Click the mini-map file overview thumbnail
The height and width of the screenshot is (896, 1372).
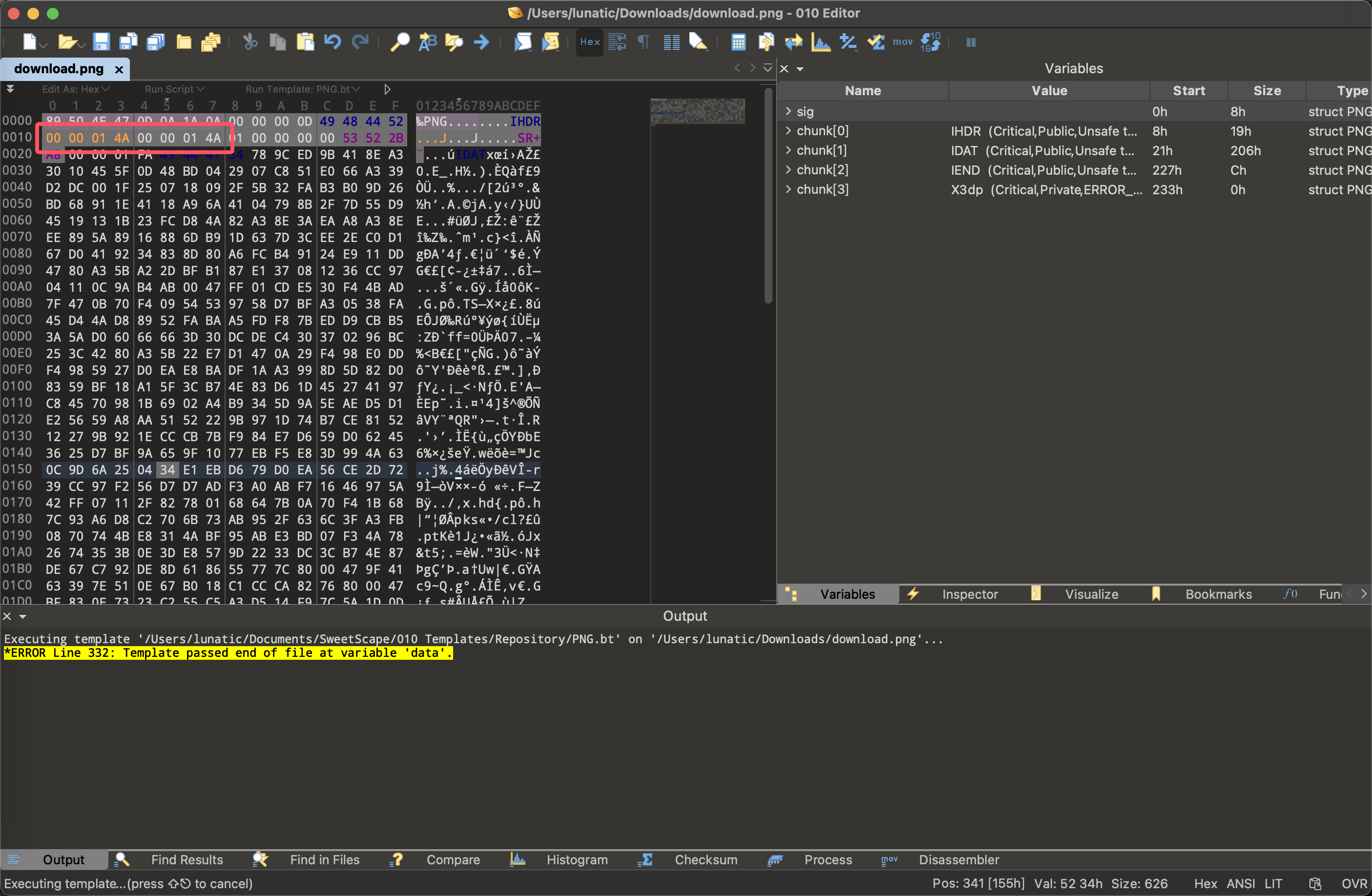(698, 111)
